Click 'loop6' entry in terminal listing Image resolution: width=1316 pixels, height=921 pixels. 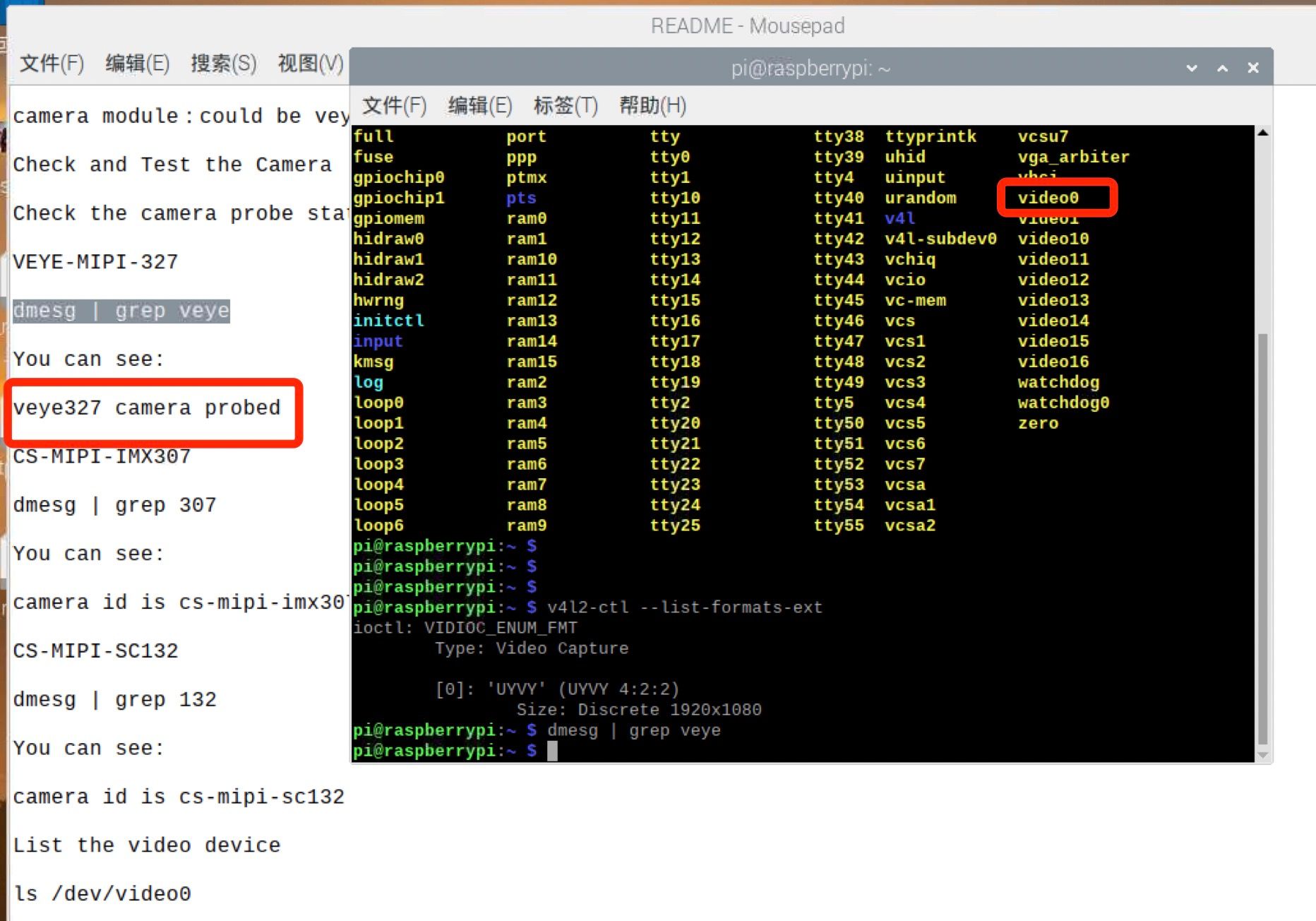tap(378, 525)
